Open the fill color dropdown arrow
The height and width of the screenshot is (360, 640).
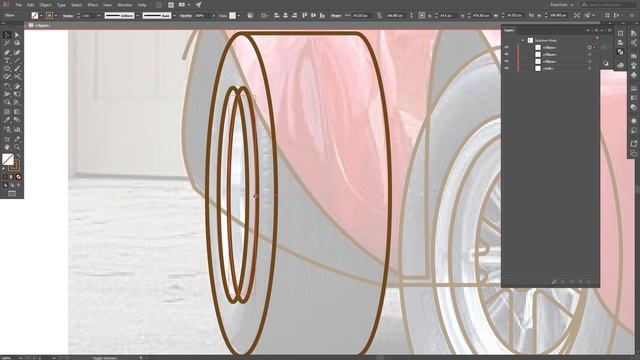tap(41, 16)
